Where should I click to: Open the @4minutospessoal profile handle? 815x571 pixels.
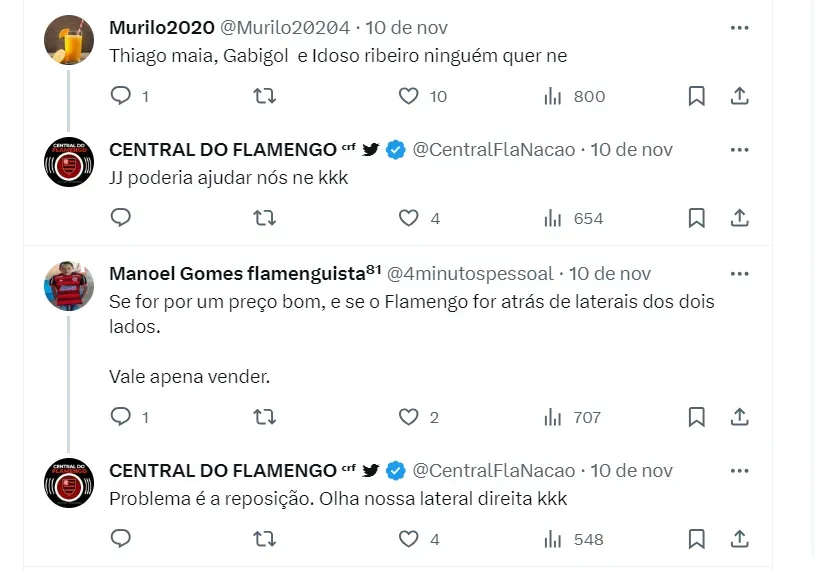tap(470, 274)
